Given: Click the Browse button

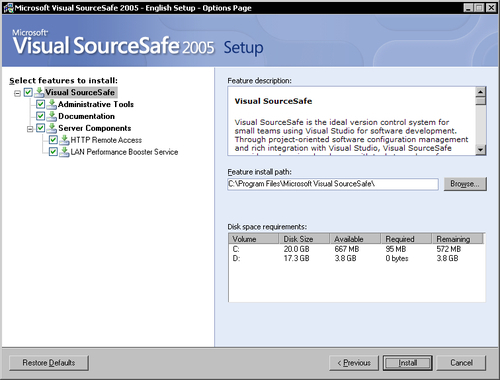Looking at the screenshot, I should (x=465, y=184).
